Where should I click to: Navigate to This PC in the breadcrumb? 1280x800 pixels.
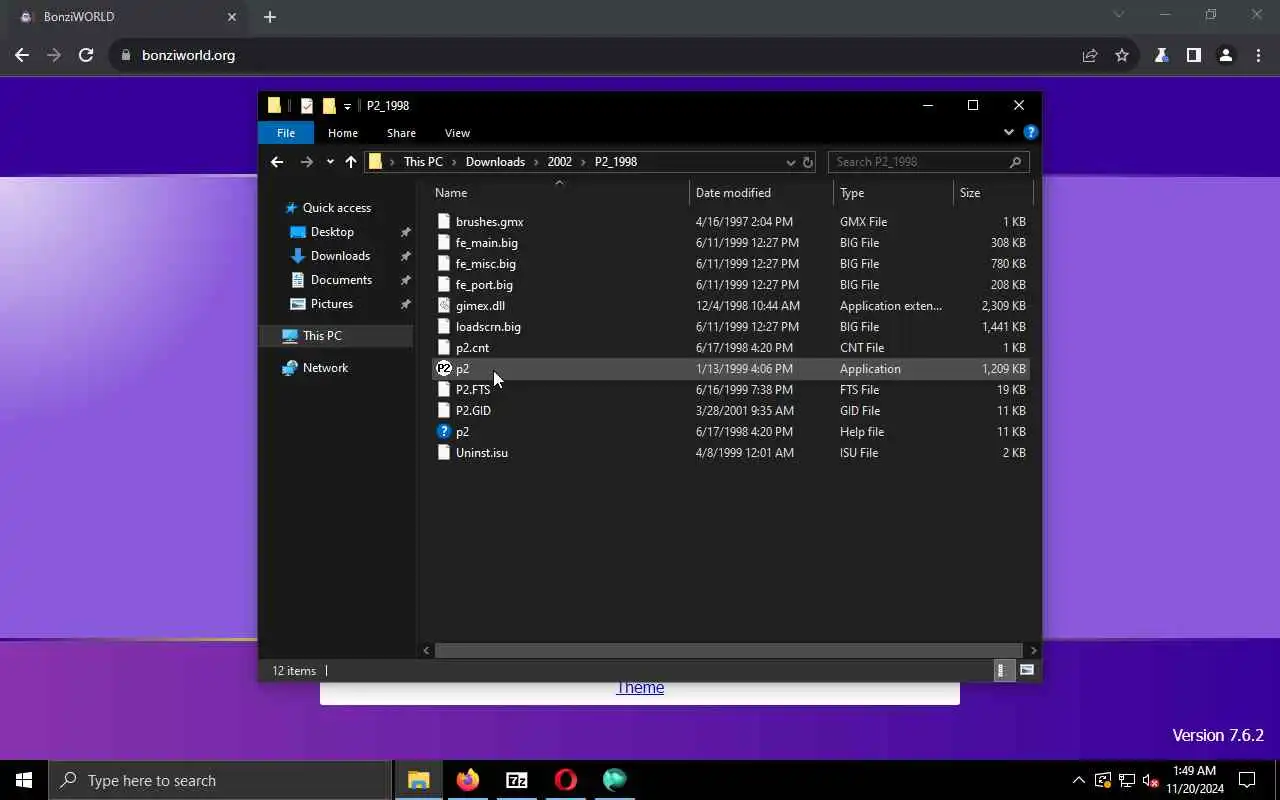[x=423, y=162]
